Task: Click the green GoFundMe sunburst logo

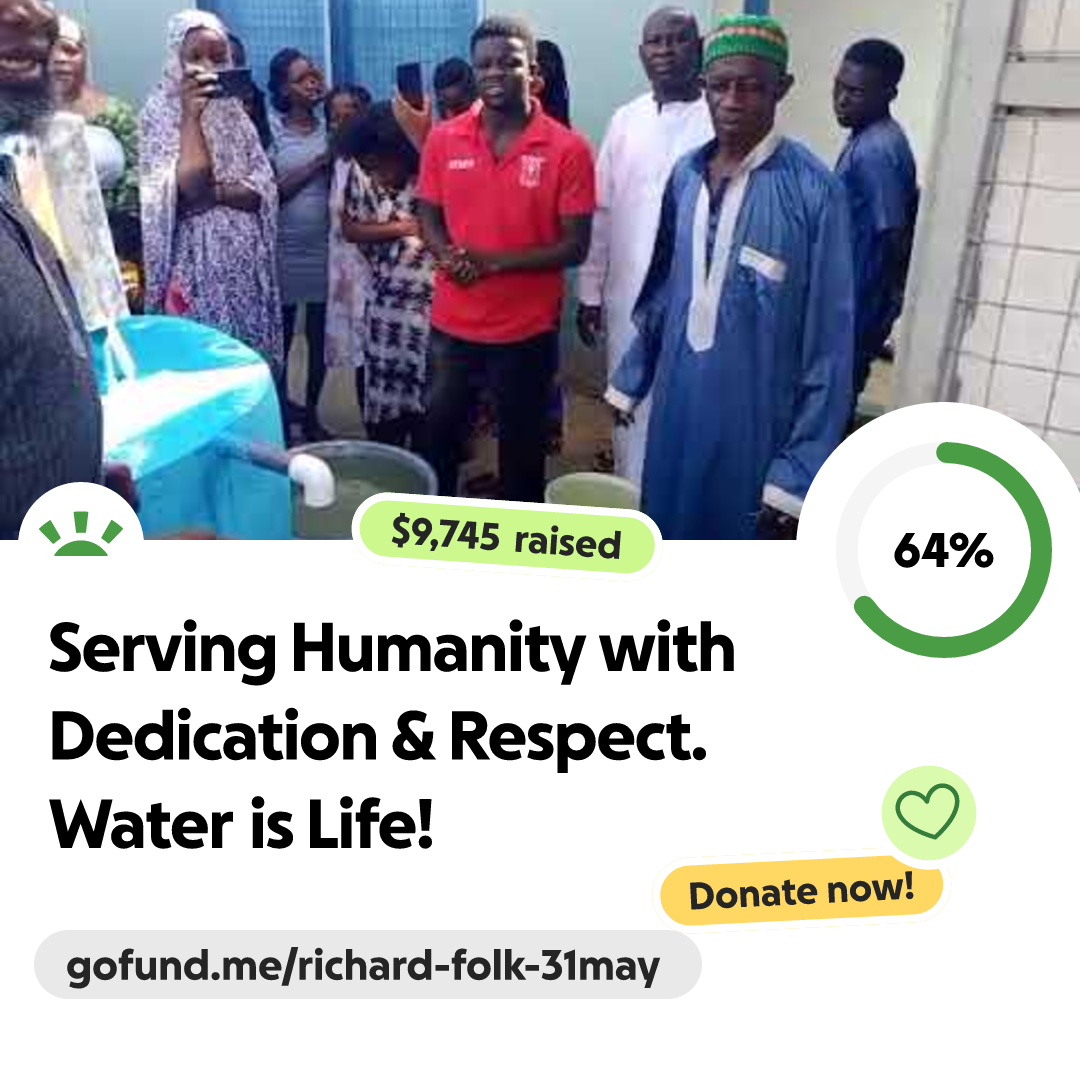Action: [x=81, y=534]
